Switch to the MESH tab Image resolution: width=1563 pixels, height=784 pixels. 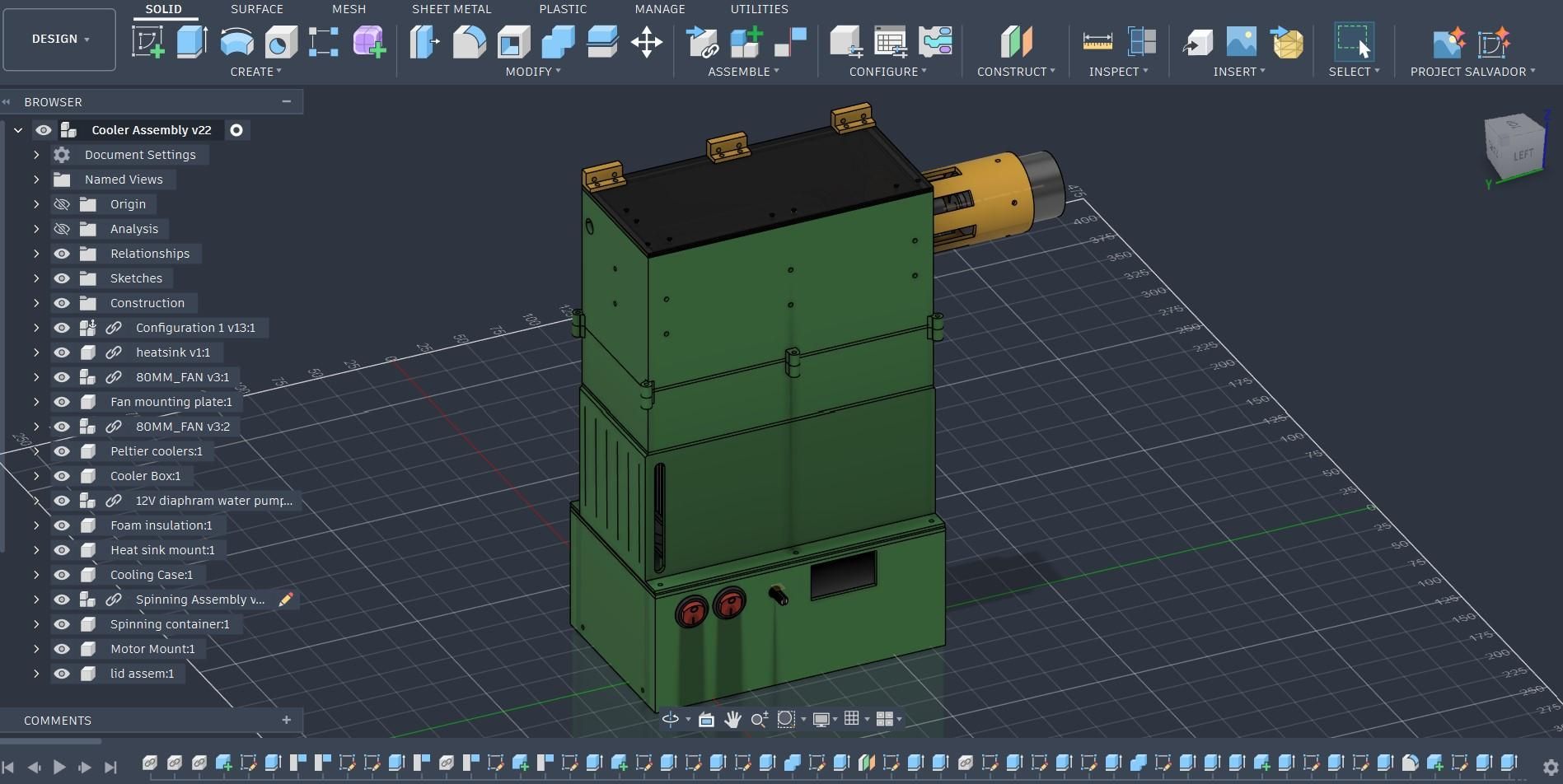pos(349,9)
